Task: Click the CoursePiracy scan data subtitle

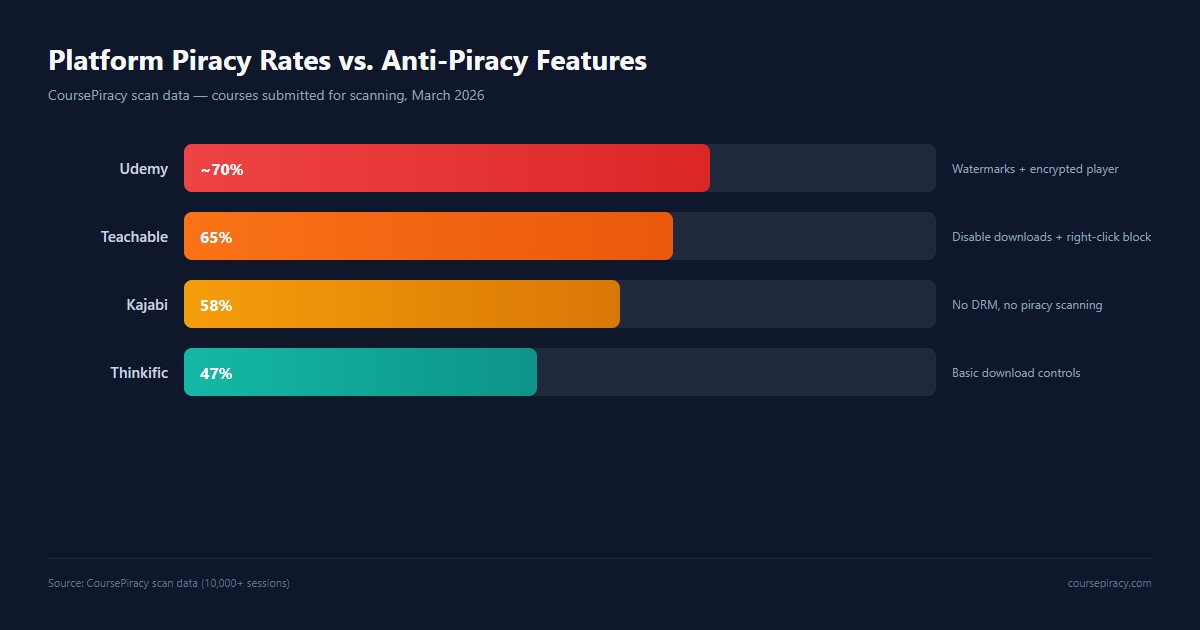Action: 266,96
